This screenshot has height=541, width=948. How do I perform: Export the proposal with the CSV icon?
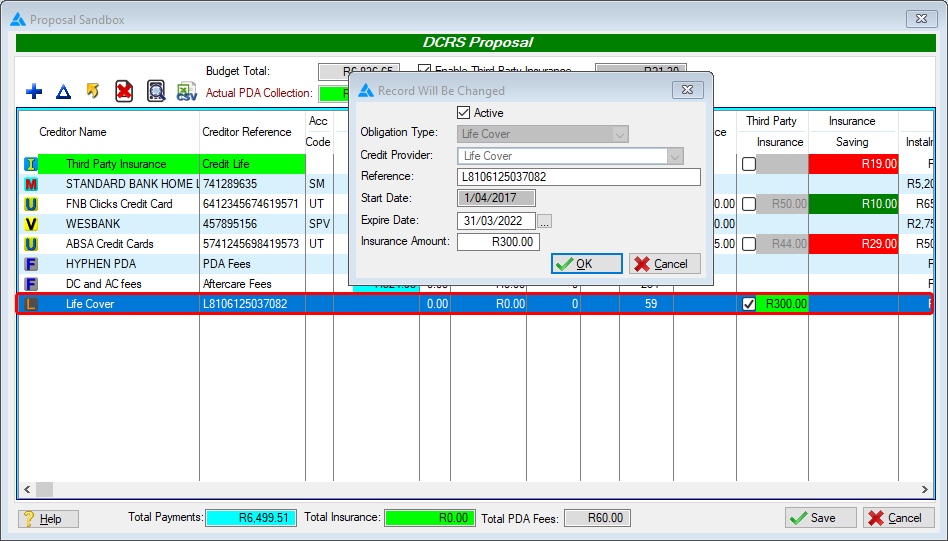point(186,92)
